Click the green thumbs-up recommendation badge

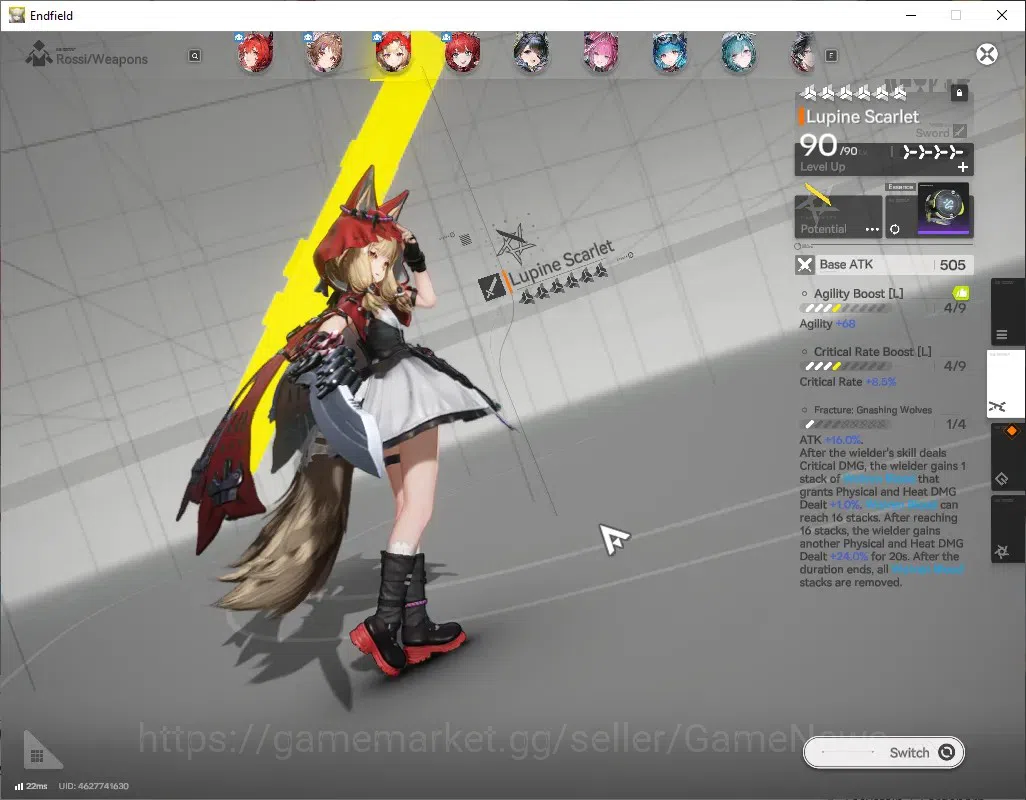961,292
